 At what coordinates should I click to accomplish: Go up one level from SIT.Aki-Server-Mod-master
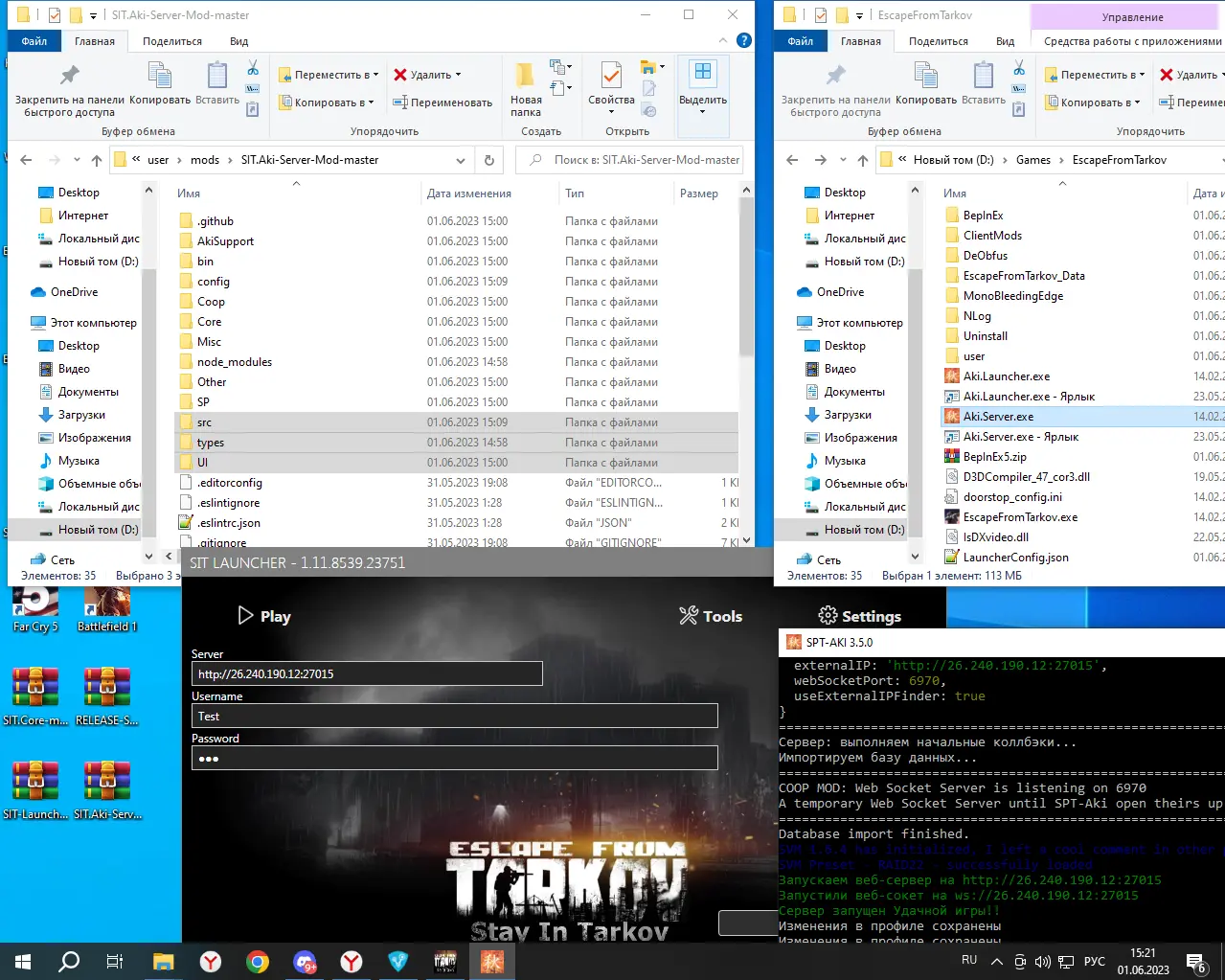[97, 160]
